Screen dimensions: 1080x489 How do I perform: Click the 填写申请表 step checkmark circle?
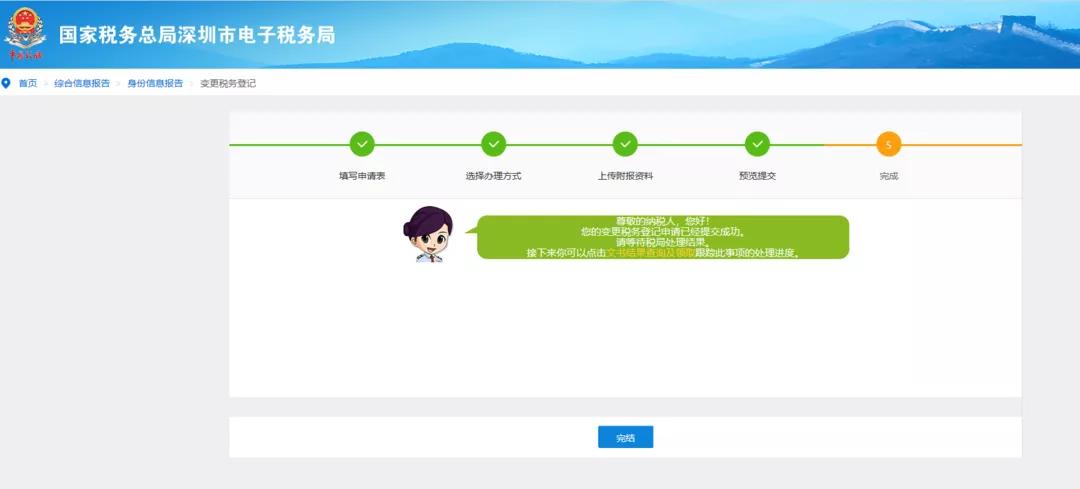coord(362,144)
